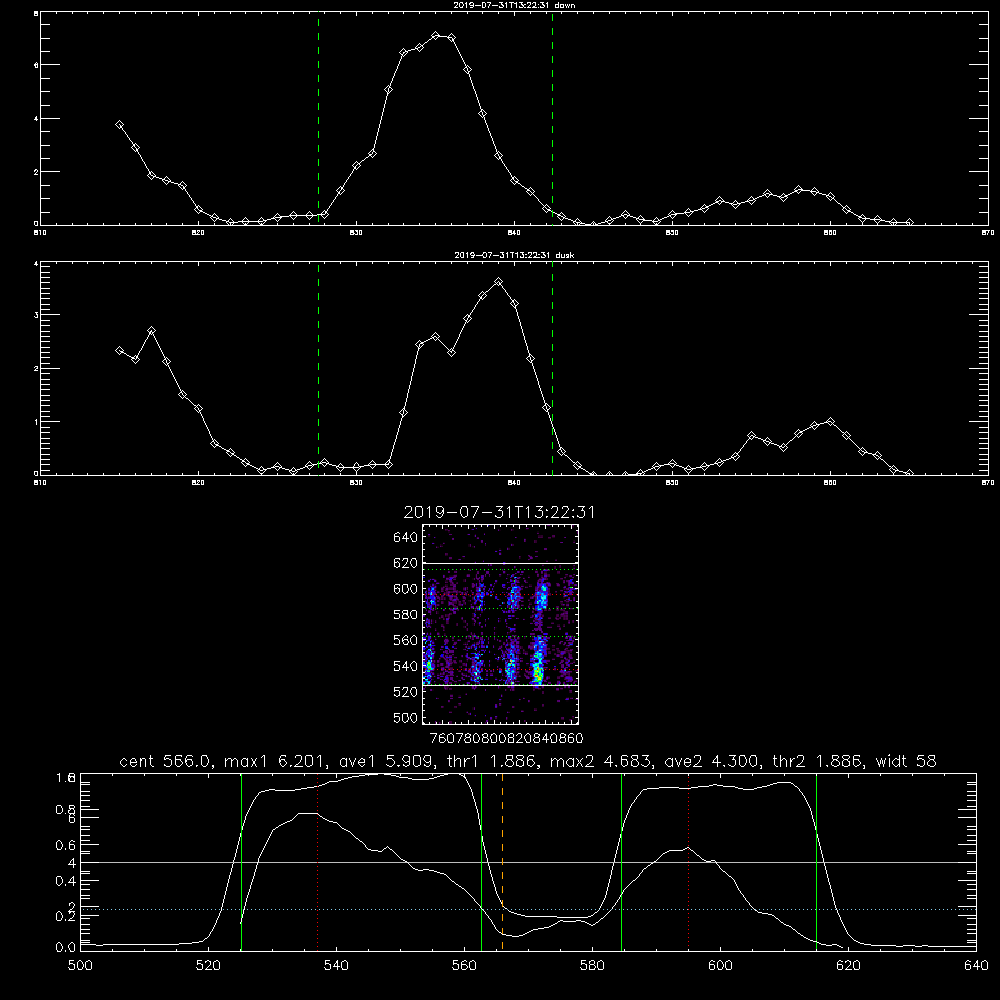
Task: Click the first diamond data point of the dusk curve
Action: 119,350
